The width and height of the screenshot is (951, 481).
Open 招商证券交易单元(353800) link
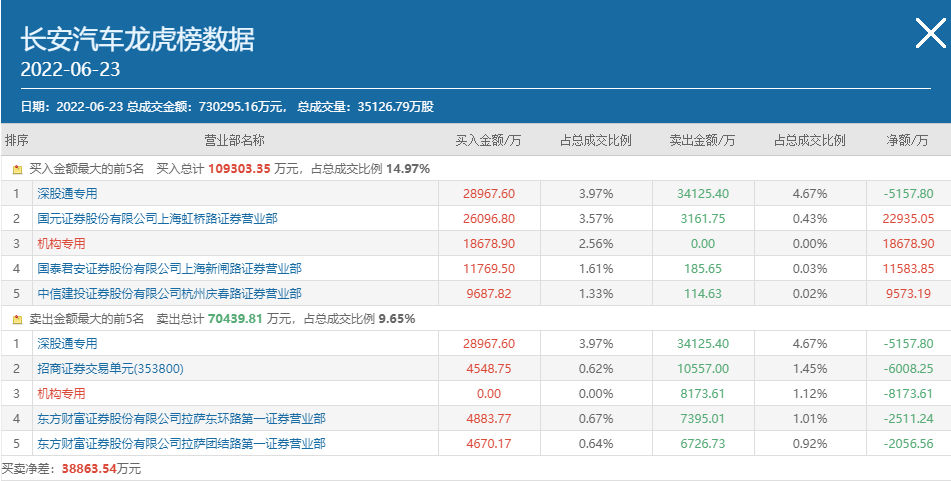coord(110,369)
